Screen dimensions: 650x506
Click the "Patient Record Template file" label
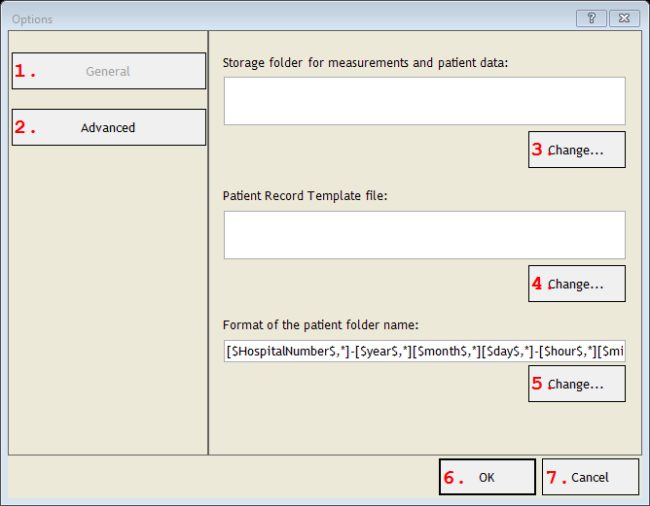coord(307,195)
